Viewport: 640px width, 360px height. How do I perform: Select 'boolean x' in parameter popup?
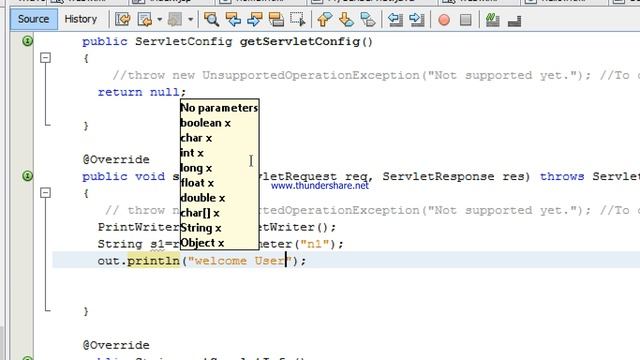click(205, 123)
